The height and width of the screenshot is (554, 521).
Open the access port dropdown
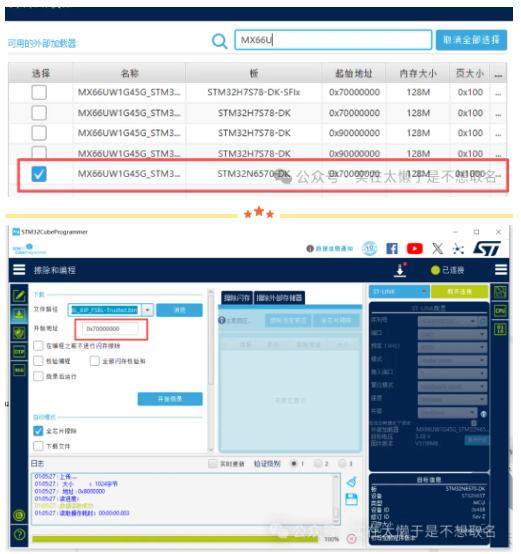tap(452, 373)
